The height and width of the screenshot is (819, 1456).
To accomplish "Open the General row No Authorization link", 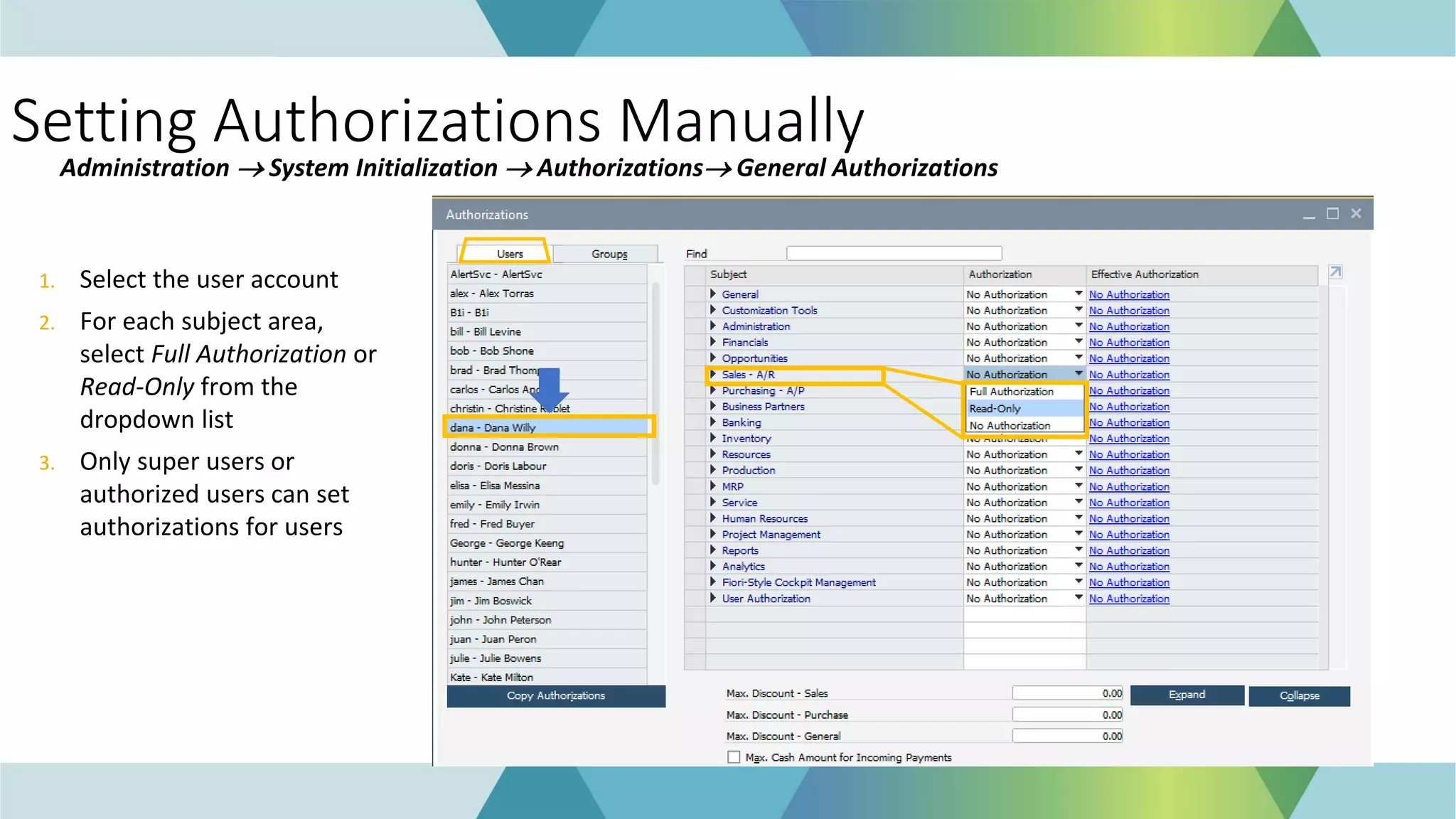I will tap(1129, 294).
